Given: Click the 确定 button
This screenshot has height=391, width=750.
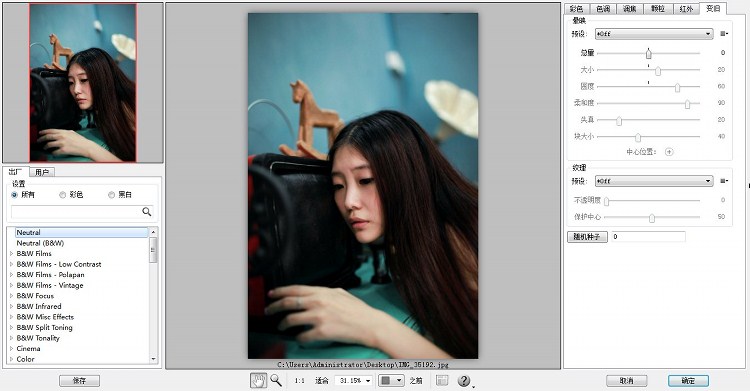Looking at the screenshot, I should pos(688,380).
